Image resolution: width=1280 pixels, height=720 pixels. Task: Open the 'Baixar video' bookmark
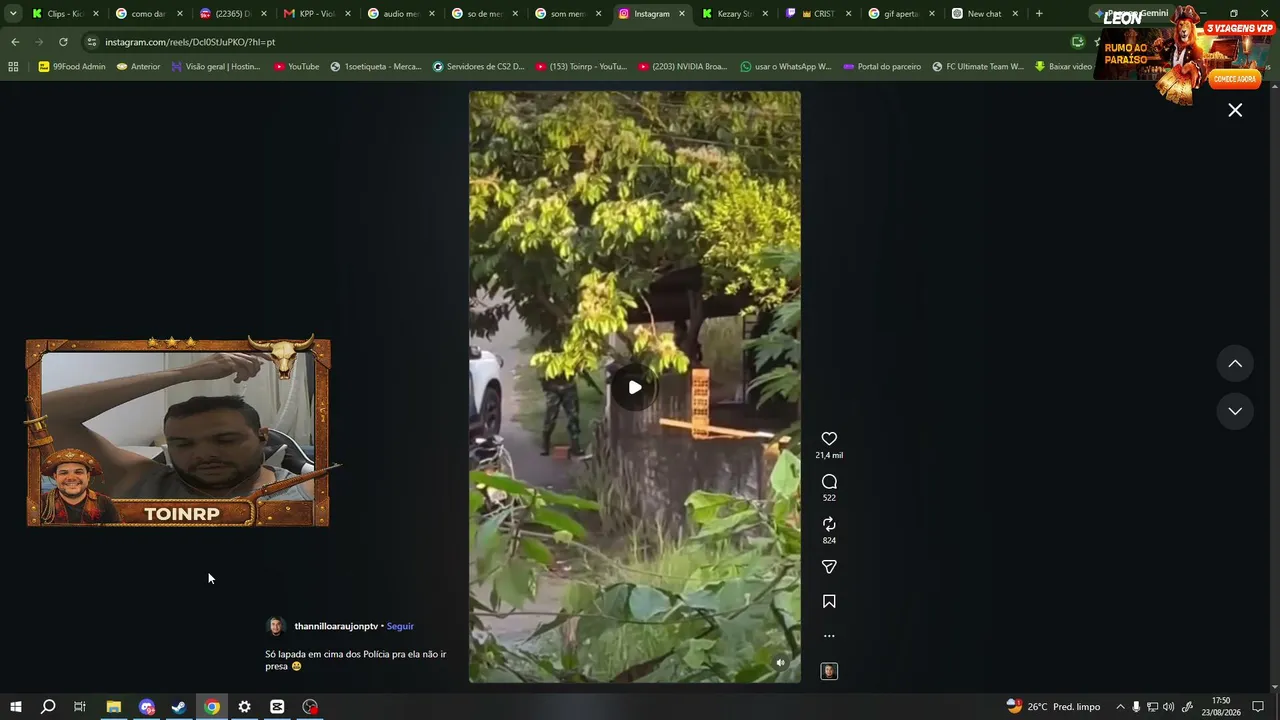pyautogui.click(x=1063, y=67)
